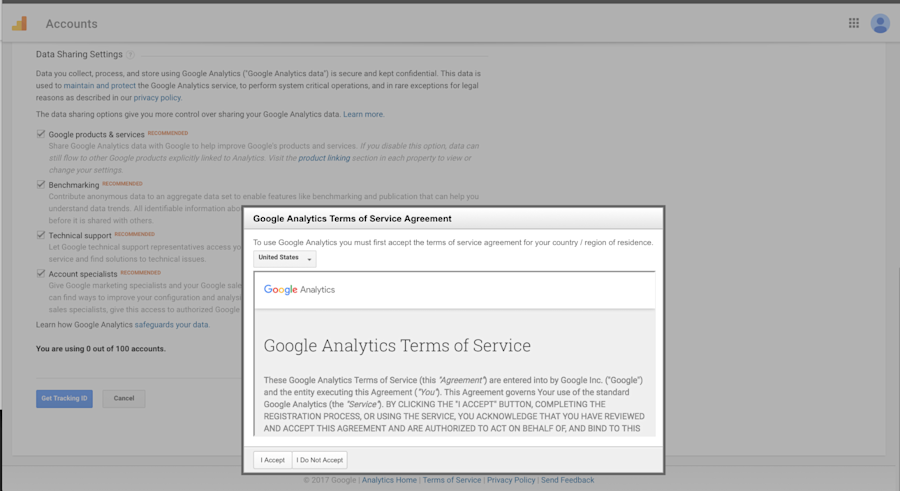Open the Analytics Home footer link

click(x=389, y=480)
